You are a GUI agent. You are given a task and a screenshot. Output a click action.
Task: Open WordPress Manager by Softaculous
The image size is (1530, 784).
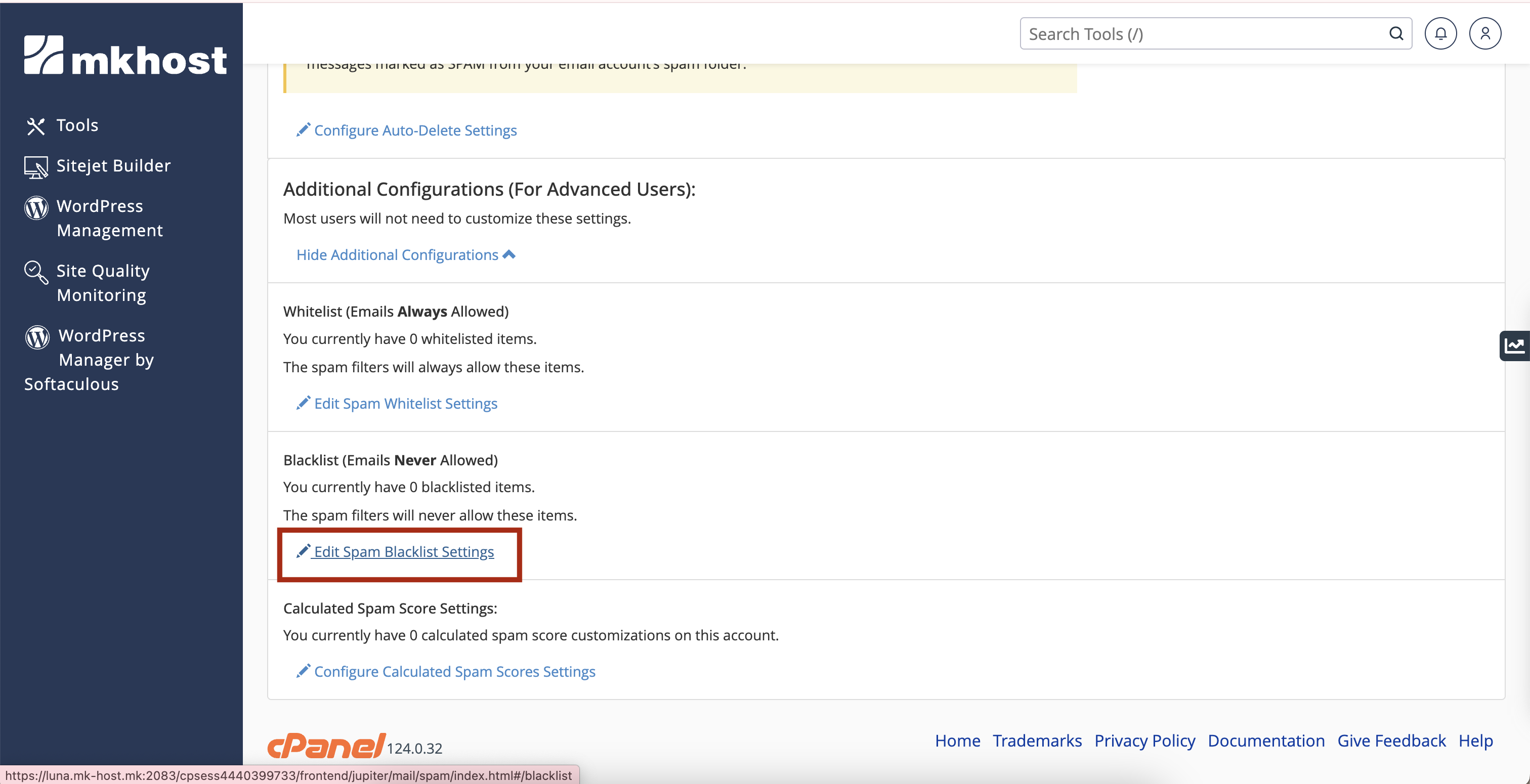pyautogui.click(x=101, y=359)
